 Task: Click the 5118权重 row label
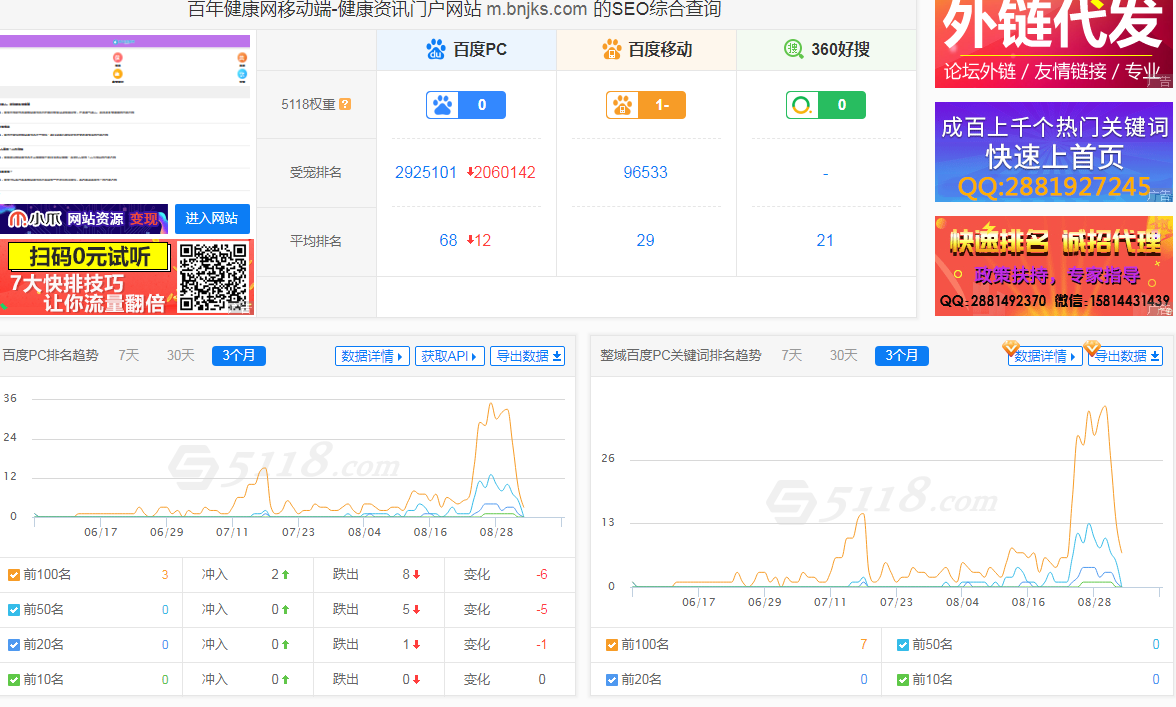pos(308,105)
